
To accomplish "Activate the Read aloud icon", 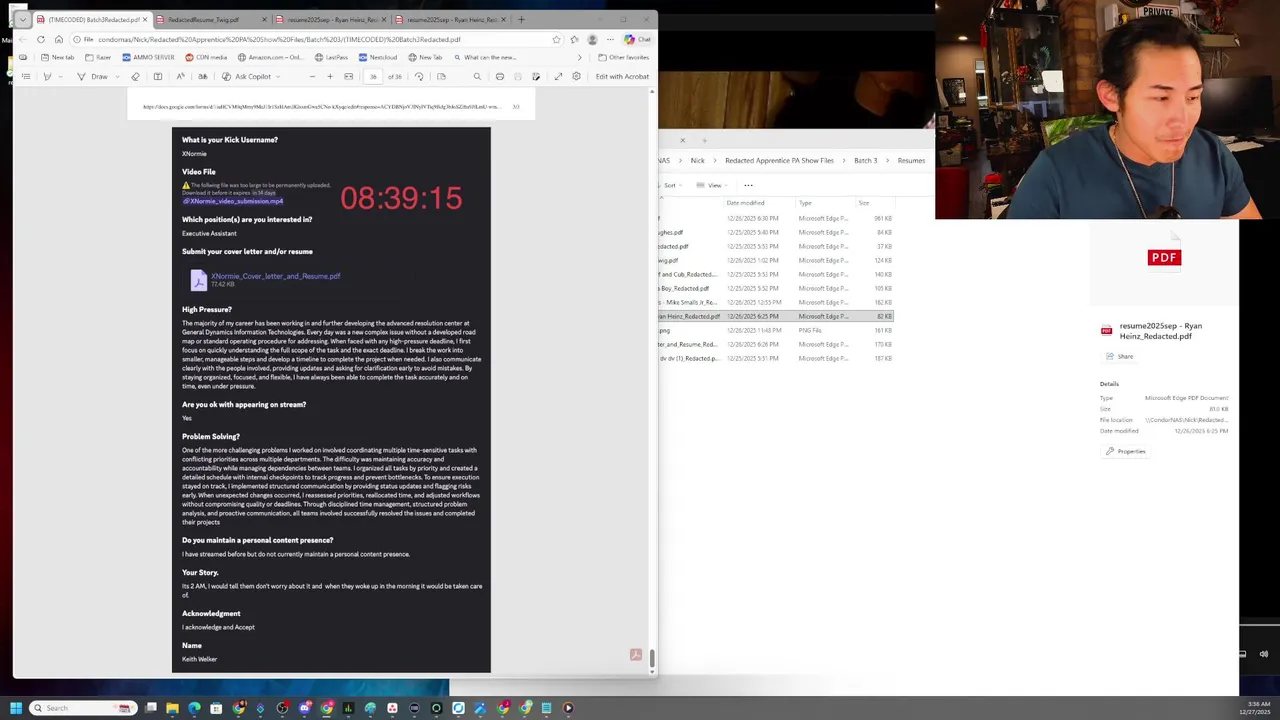I will (x=180, y=76).
